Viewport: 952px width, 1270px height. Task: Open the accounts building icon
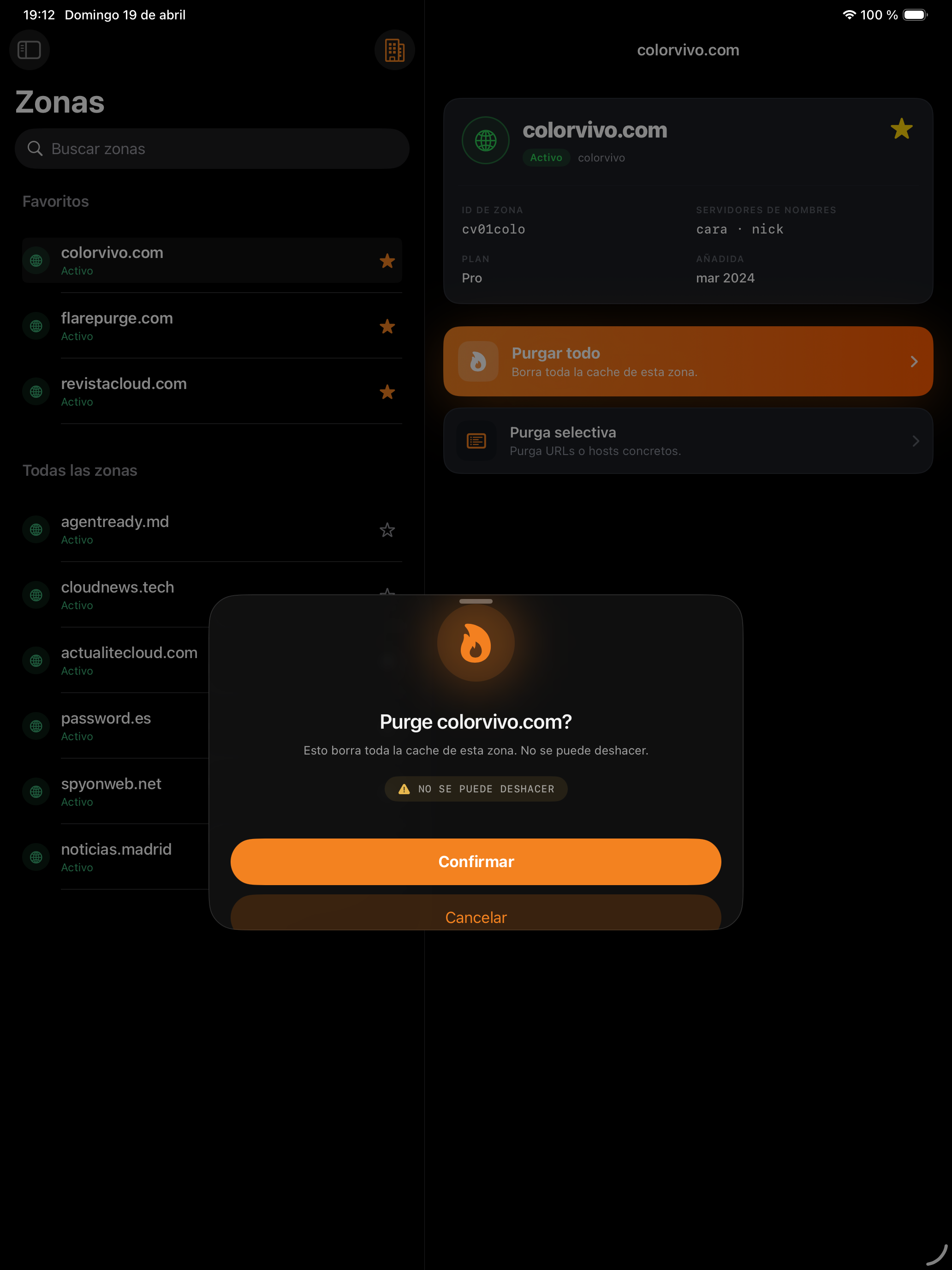tap(394, 50)
